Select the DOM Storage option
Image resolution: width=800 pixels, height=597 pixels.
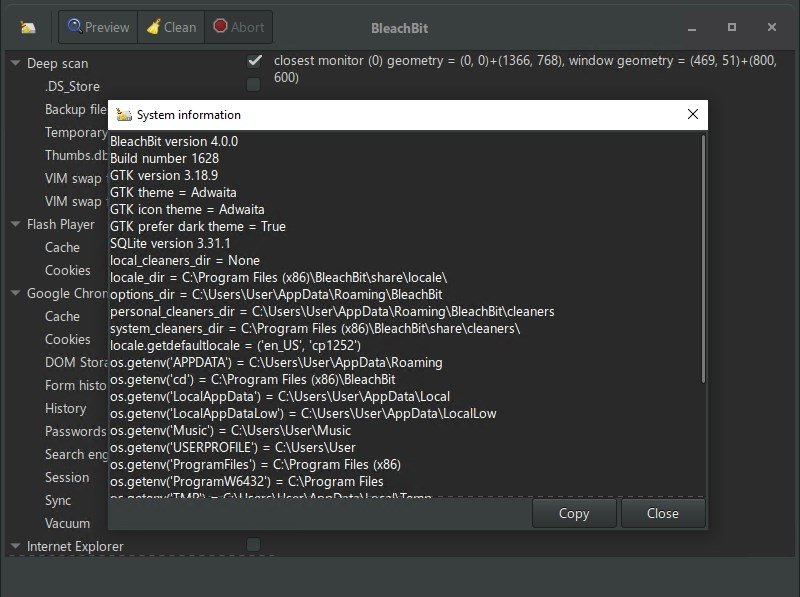tap(76, 362)
